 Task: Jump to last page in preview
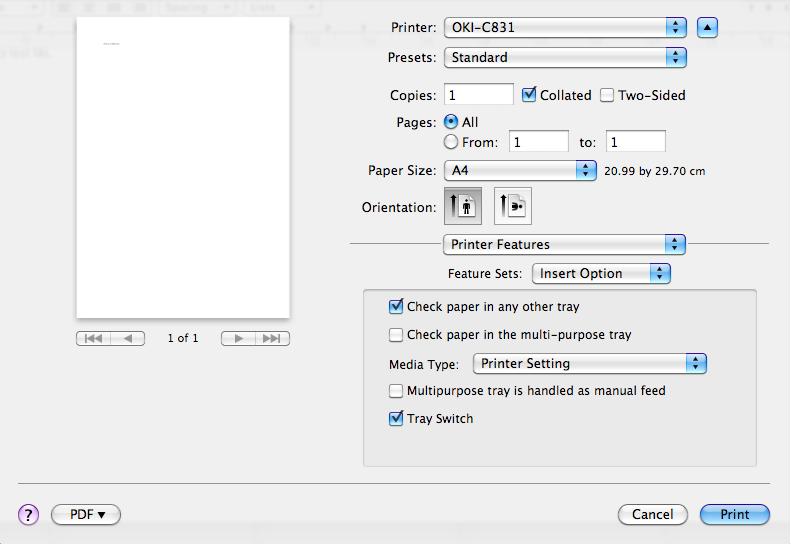pyautogui.click(x=272, y=338)
